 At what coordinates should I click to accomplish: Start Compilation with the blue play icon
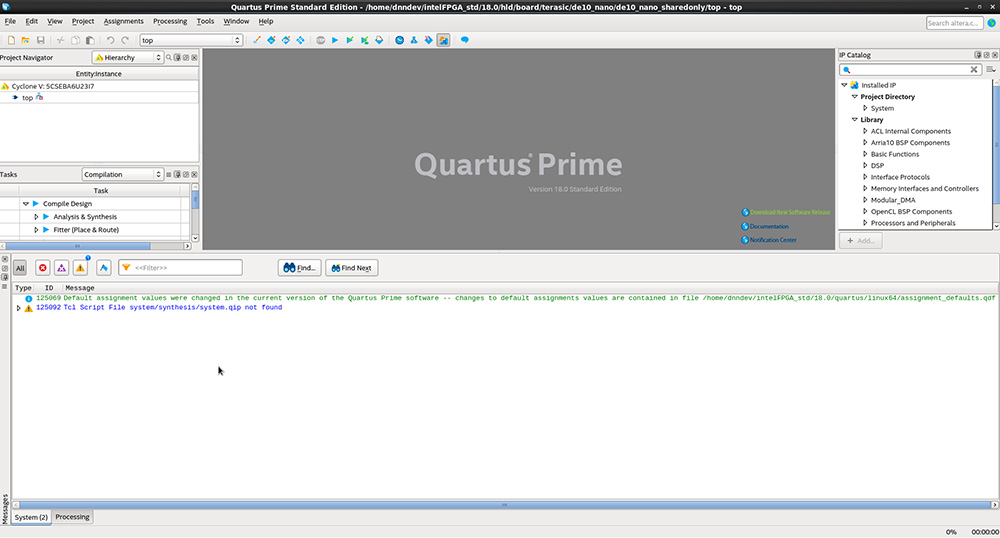[335, 40]
